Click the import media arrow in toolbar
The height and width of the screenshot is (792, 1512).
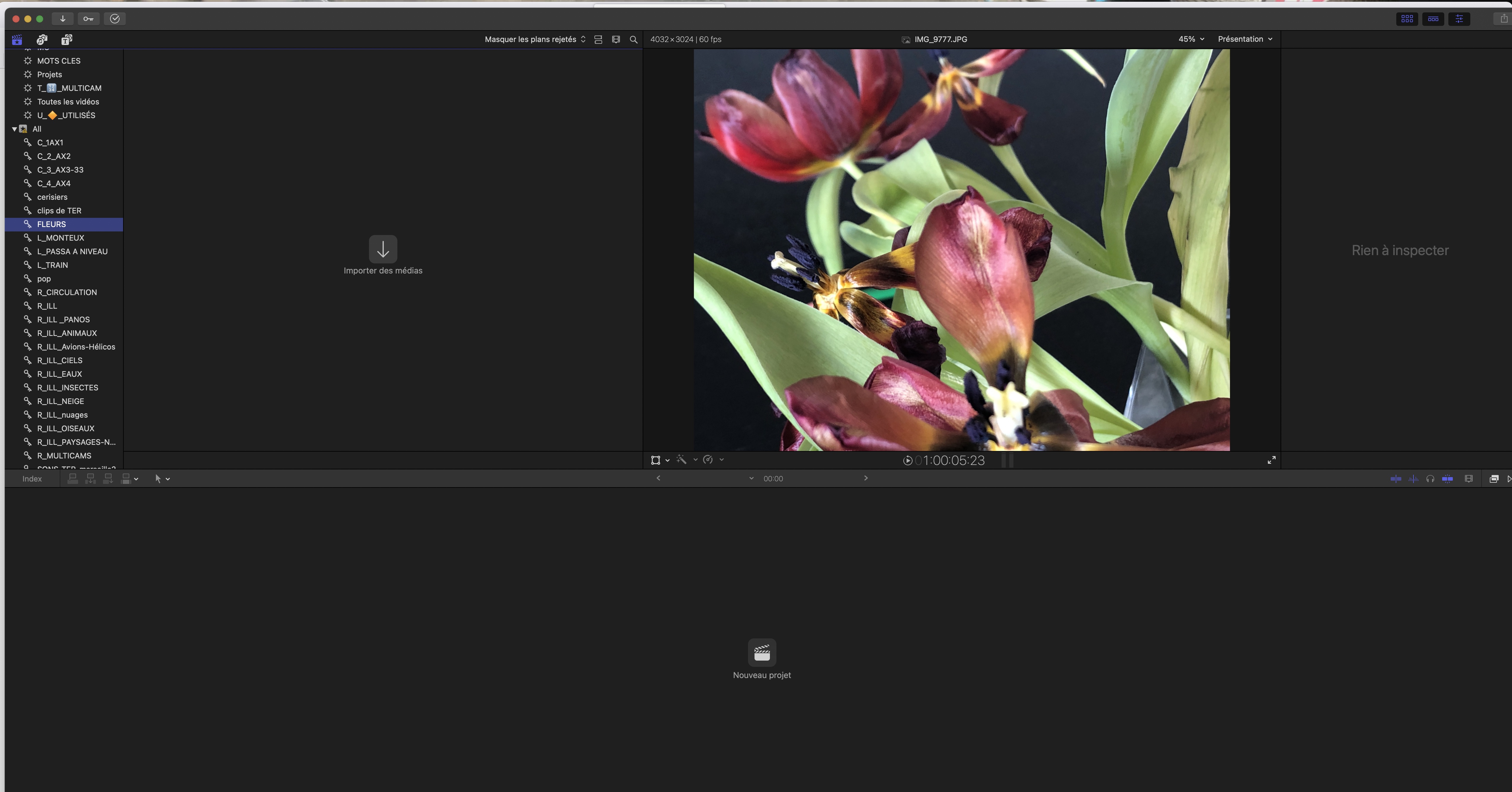coord(62,19)
